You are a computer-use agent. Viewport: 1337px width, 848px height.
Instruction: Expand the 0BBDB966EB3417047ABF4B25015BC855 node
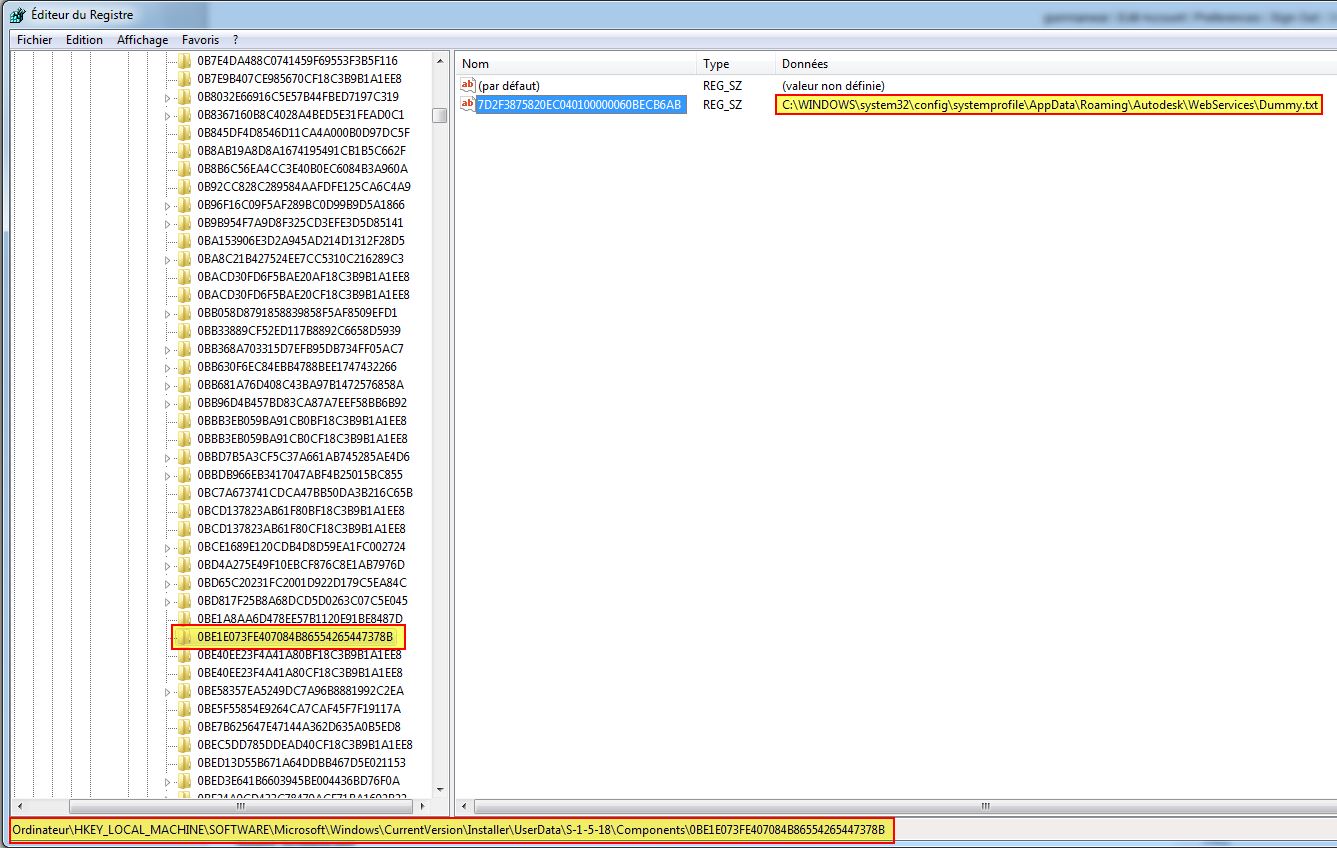[x=167, y=475]
